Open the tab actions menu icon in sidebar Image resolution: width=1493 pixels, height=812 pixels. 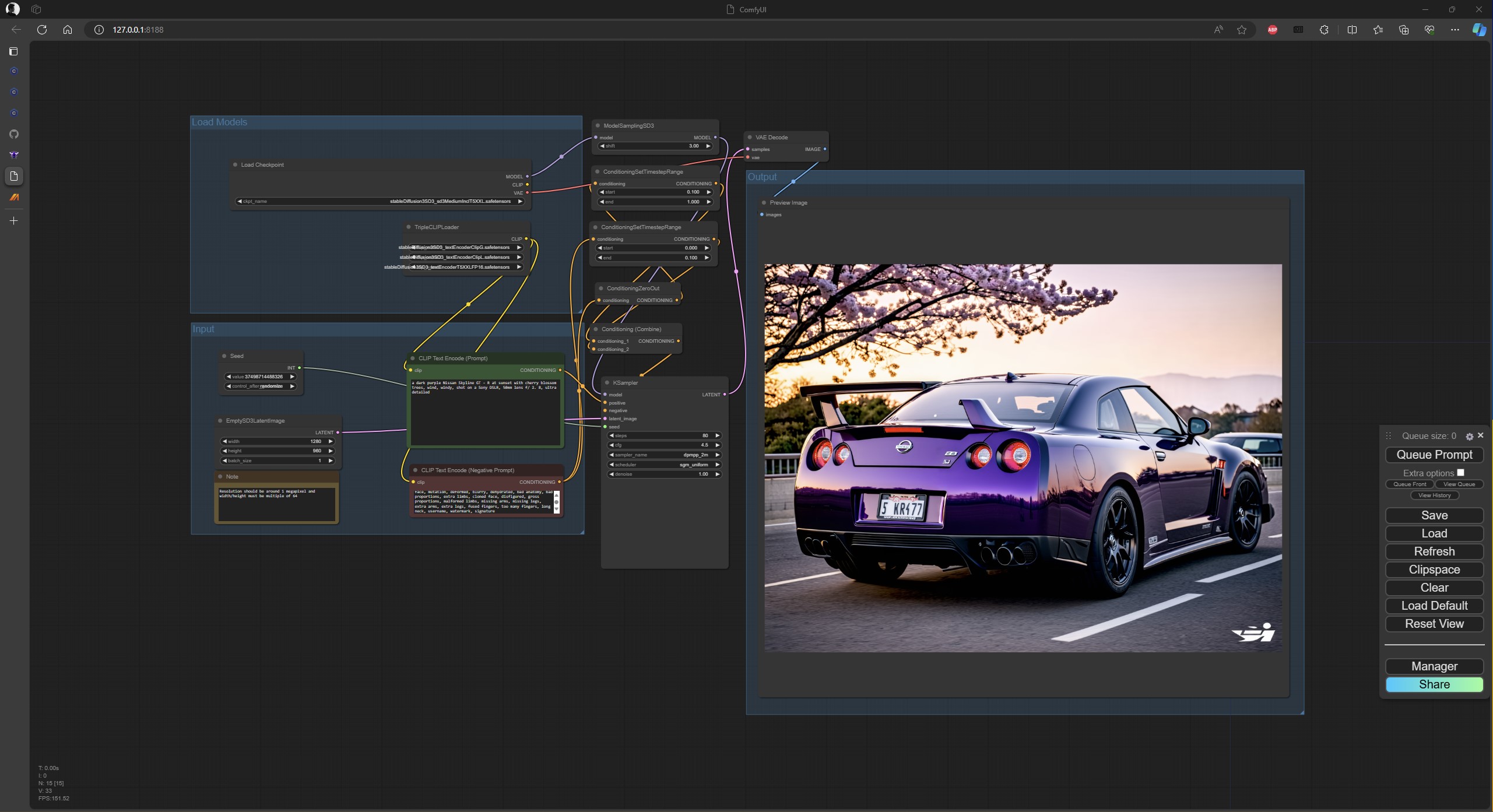pyautogui.click(x=13, y=51)
